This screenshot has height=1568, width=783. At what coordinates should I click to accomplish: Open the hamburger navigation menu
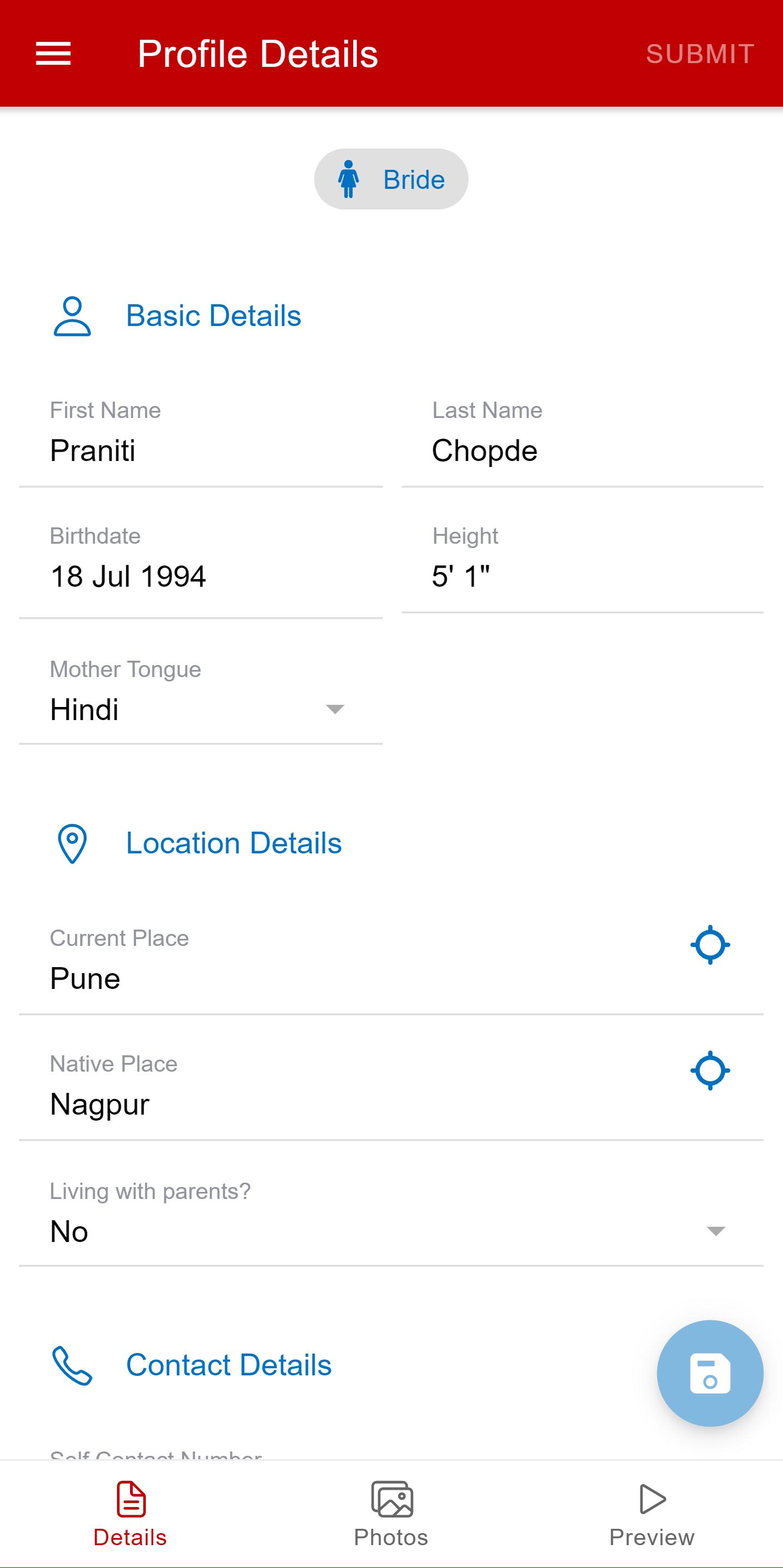53,53
